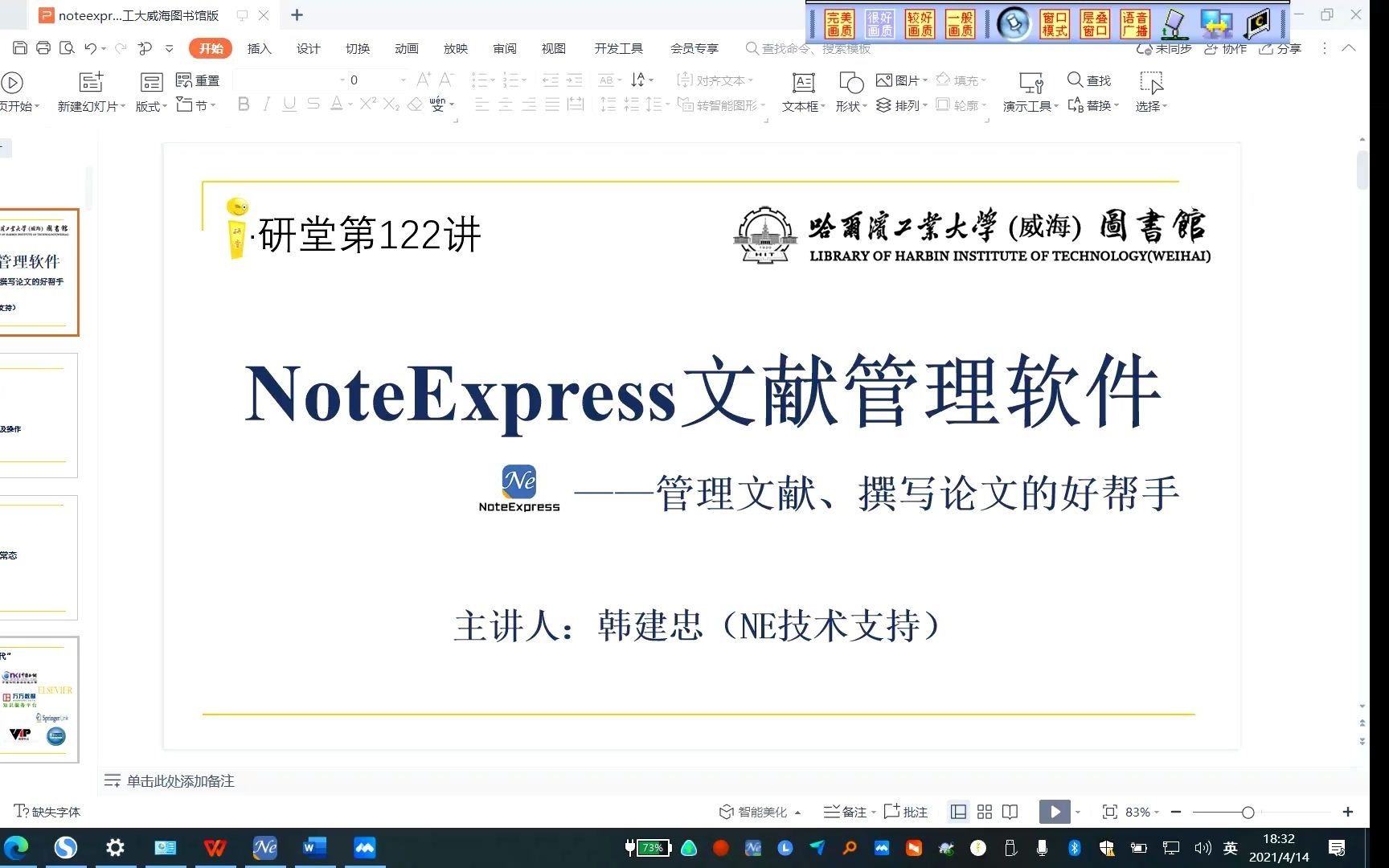The height and width of the screenshot is (868, 1389).
Task: Select 完美画质 quality in floating toolbar
Action: [x=839, y=24]
